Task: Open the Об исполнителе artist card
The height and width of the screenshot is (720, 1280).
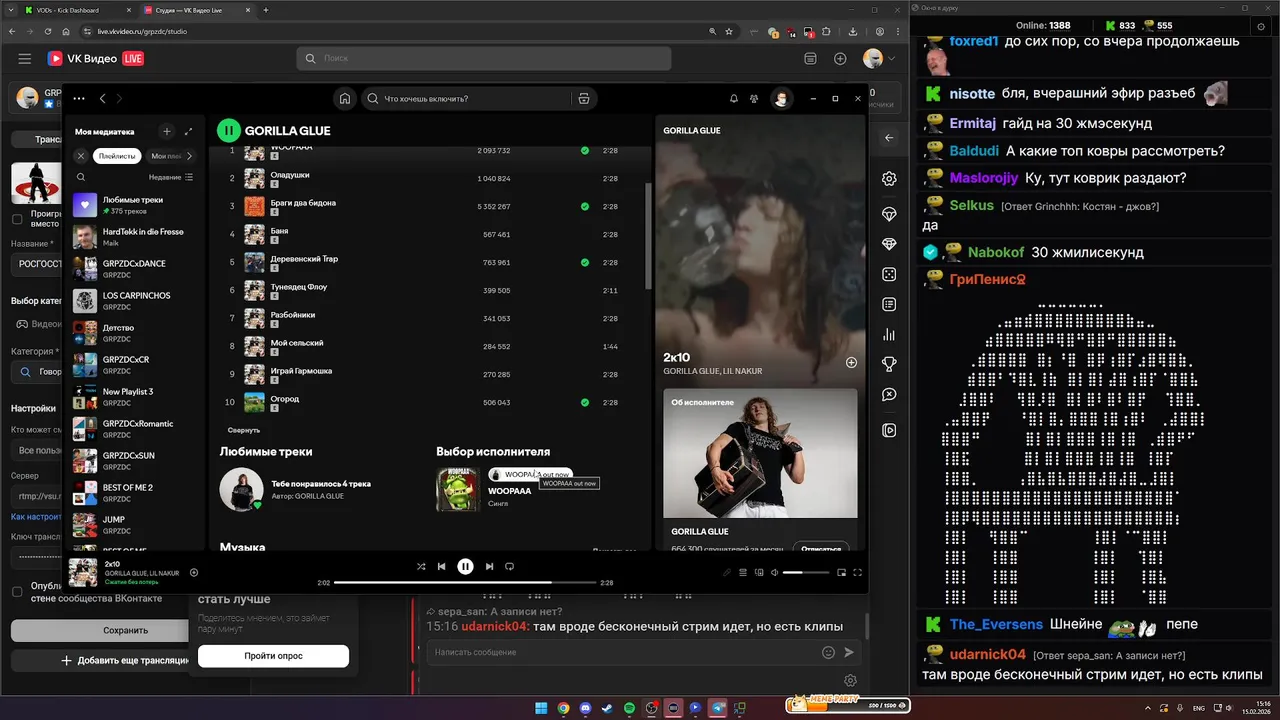Action: 760,470
